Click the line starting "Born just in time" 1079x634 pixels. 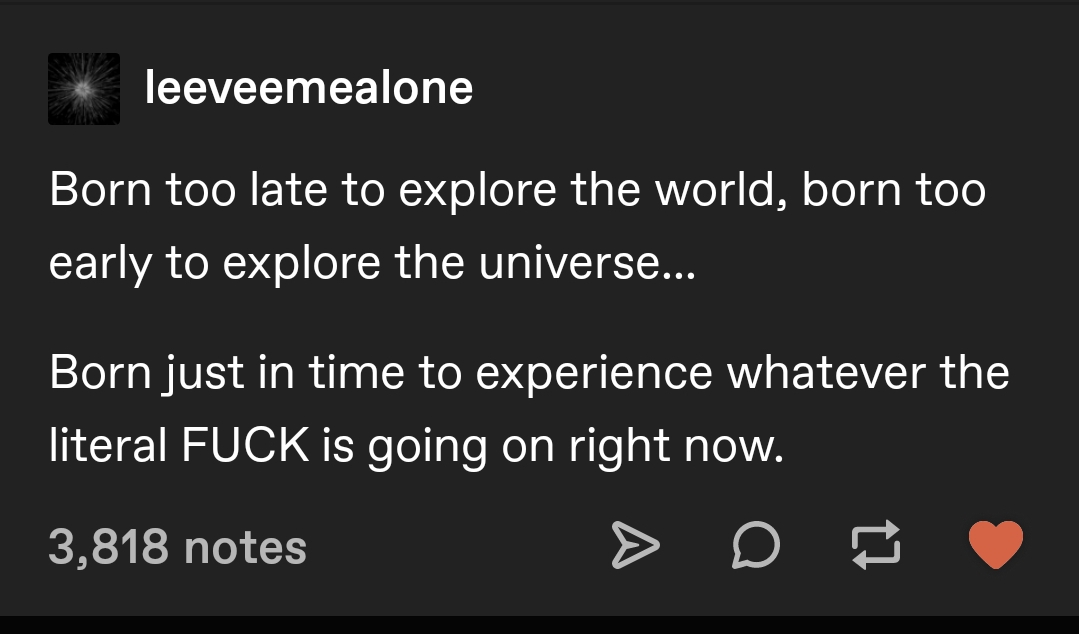point(529,373)
